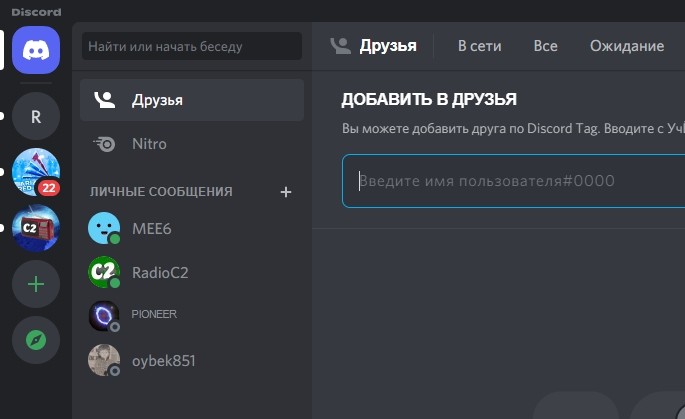The width and height of the screenshot is (685, 419).
Task: Click the waving friends icon in top header
Action: tap(340, 46)
